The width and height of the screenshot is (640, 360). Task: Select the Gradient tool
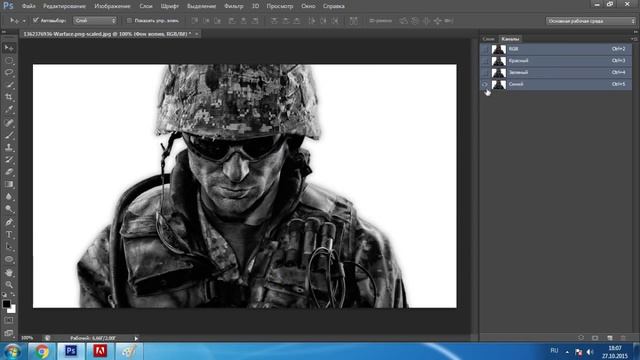click(9, 184)
